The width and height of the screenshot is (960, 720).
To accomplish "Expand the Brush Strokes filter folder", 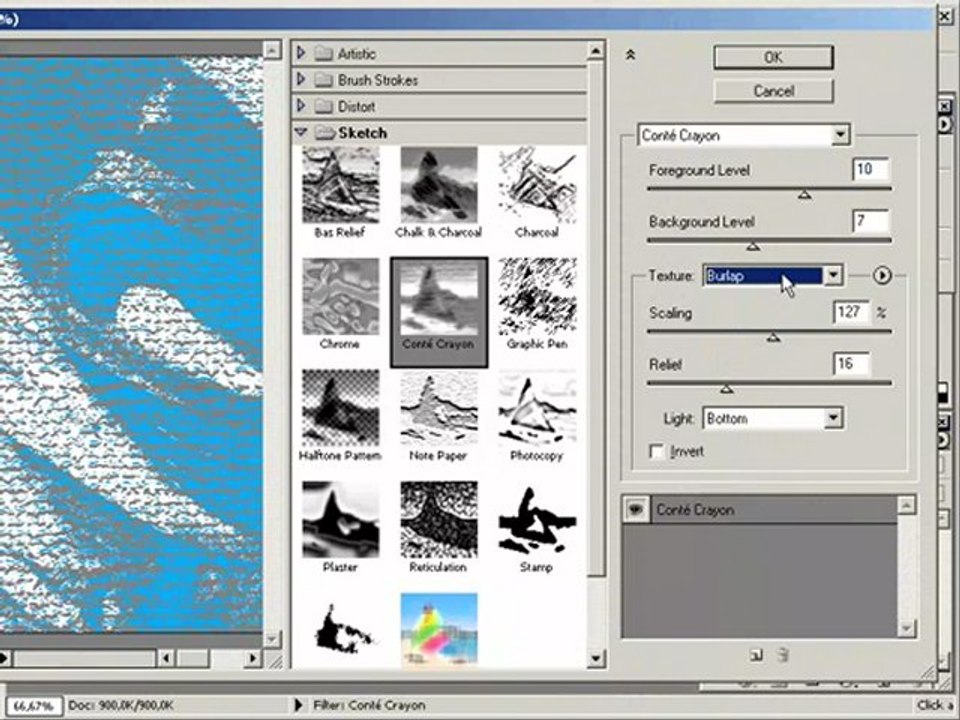I will [x=301, y=80].
